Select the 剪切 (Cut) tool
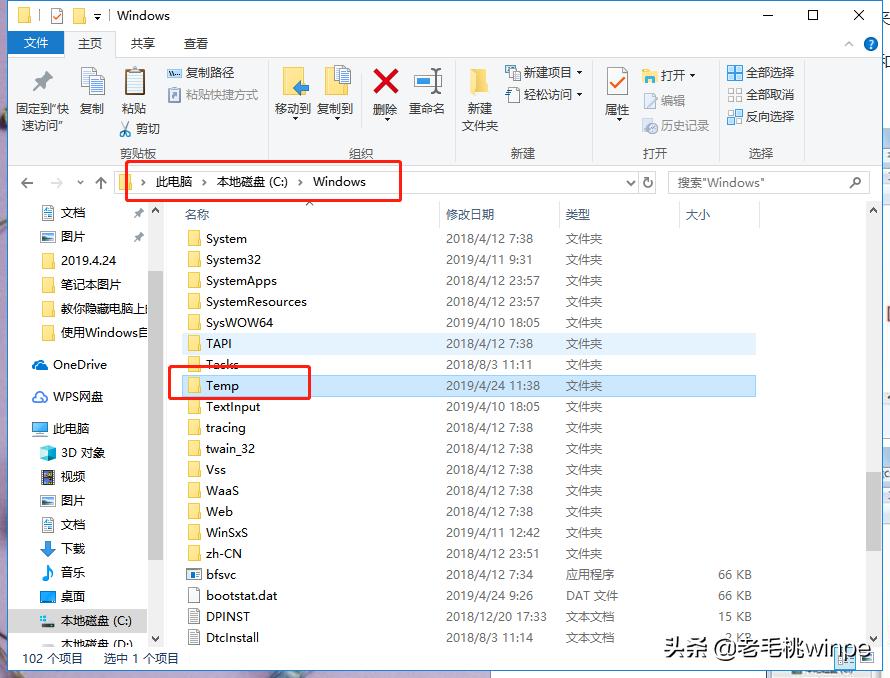The width and height of the screenshot is (890, 678). 141,129
